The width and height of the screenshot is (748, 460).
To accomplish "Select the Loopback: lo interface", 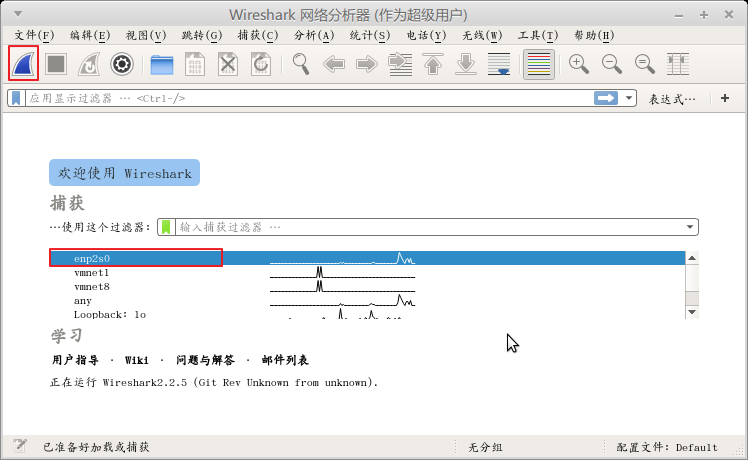I will point(367,314).
